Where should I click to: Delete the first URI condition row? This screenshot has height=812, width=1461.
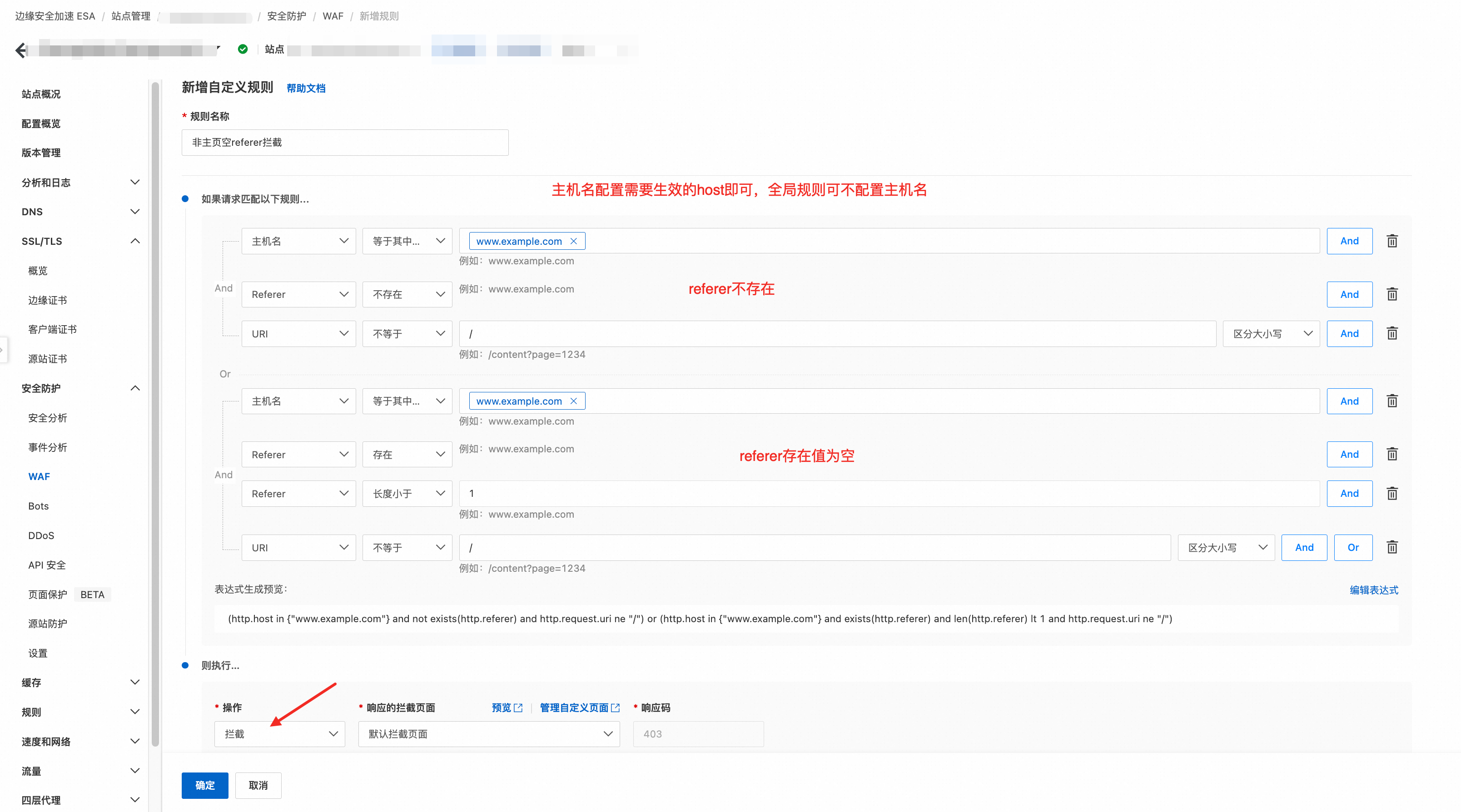[1392, 333]
